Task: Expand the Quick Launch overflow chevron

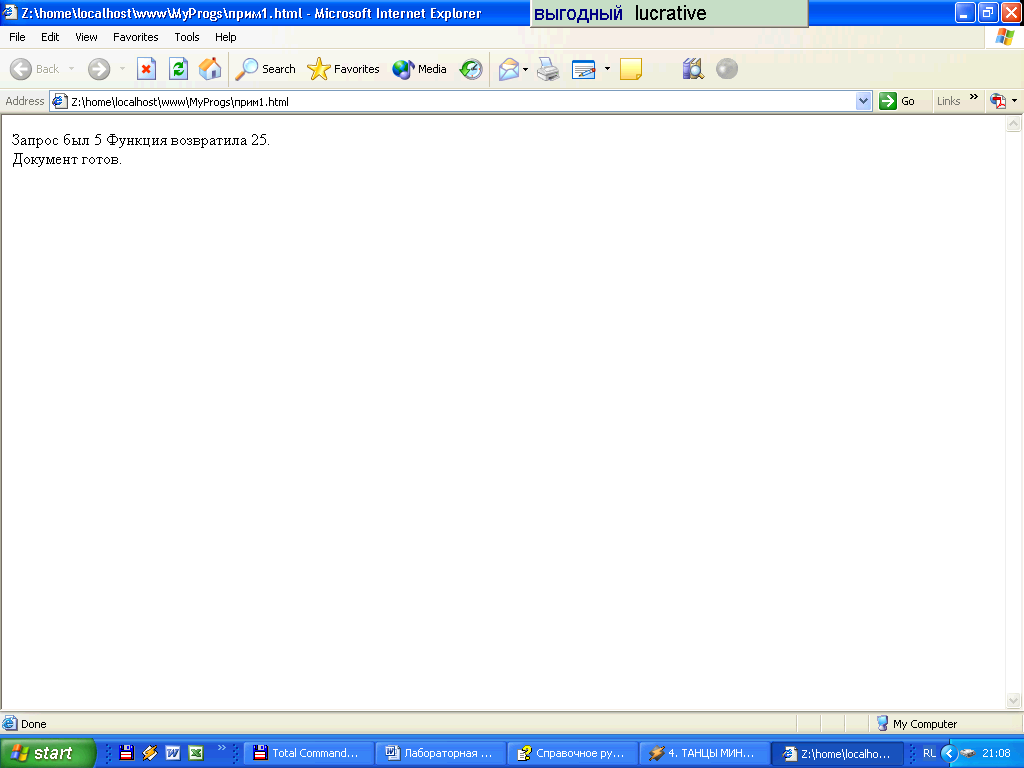Action: [x=221, y=748]
